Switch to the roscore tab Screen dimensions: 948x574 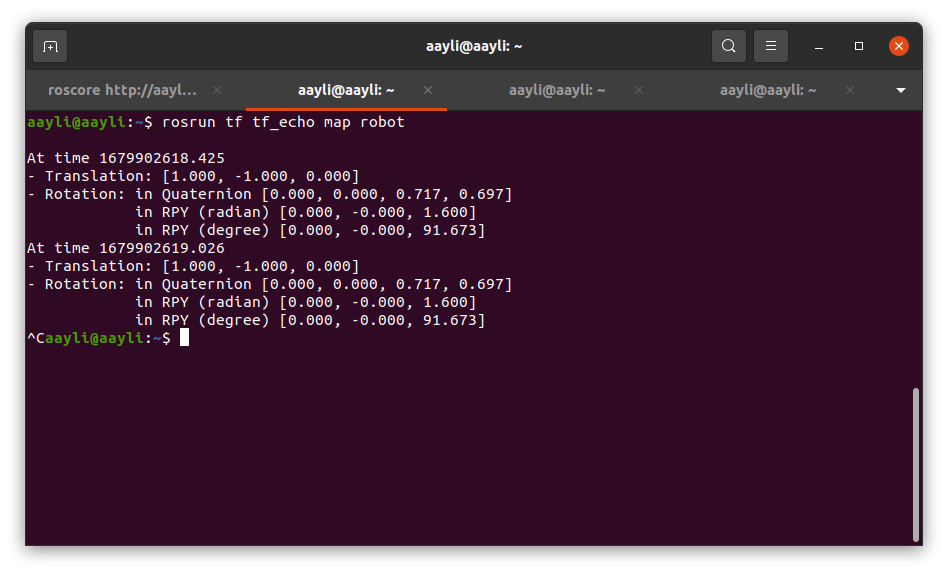(122, 90)
